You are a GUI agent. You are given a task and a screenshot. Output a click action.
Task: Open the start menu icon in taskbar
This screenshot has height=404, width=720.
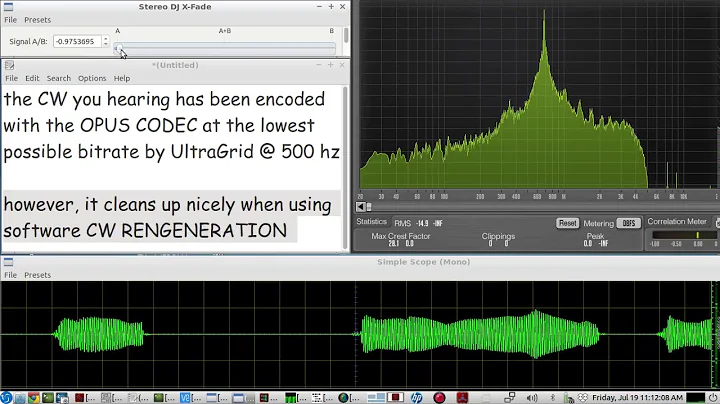tap(6, 398)
